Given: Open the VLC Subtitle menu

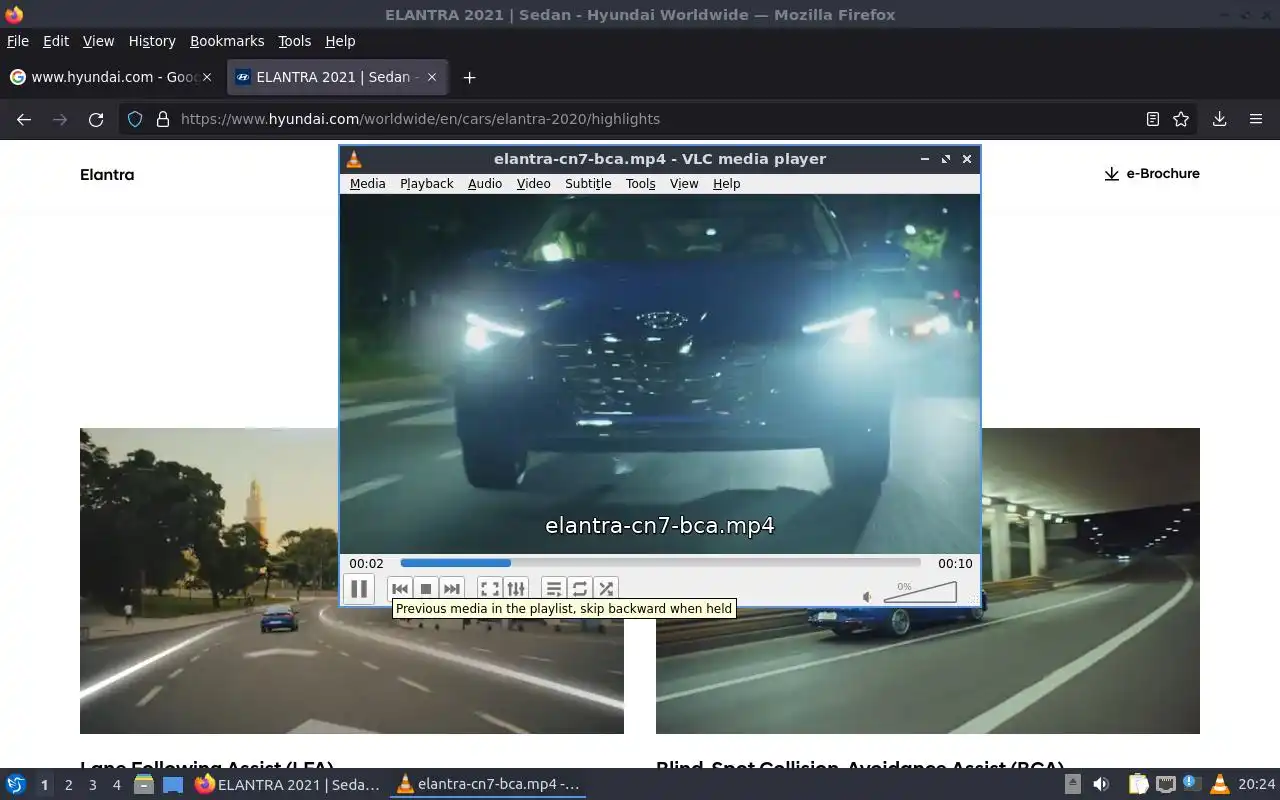Looking at the screenshot, I should tap(588, 184).
